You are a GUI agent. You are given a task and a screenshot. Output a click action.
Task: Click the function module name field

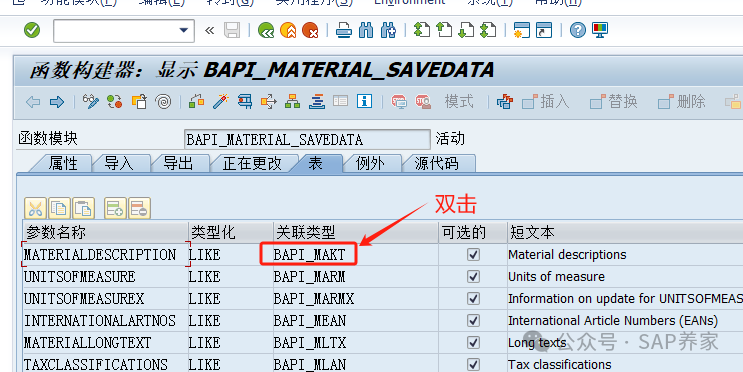pyautogui.click(x=307, y=140)
